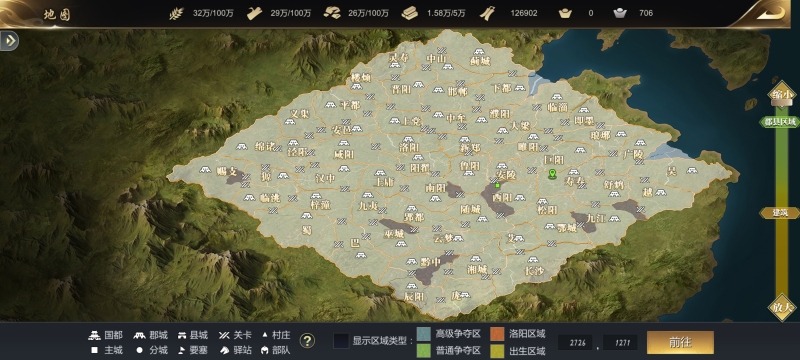Click the 缩小 zoom out button

click(782, 94)
